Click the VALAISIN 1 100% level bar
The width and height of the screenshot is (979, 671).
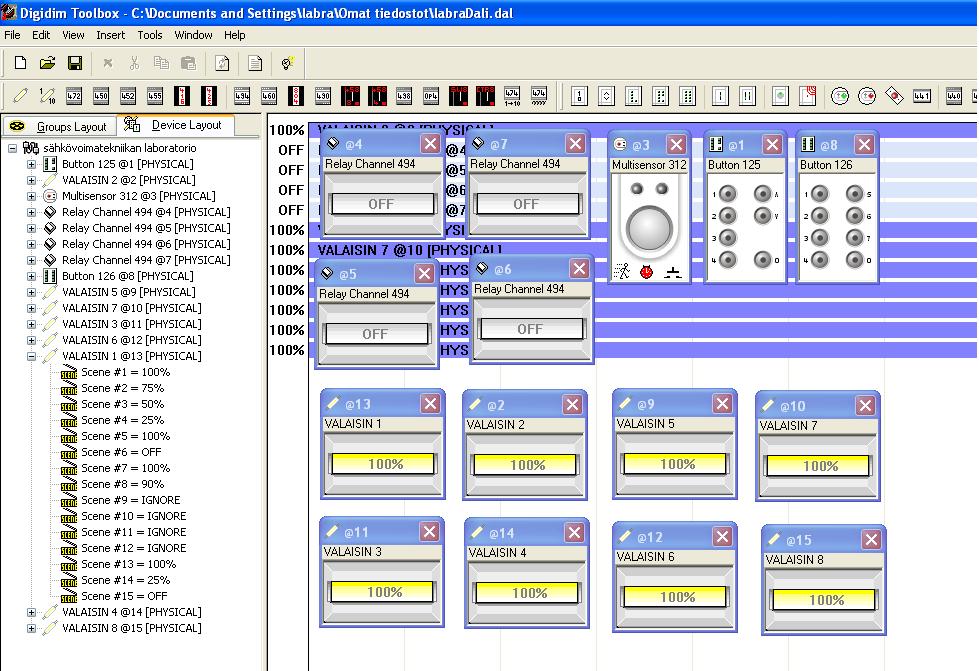click(x=383, y=464)
